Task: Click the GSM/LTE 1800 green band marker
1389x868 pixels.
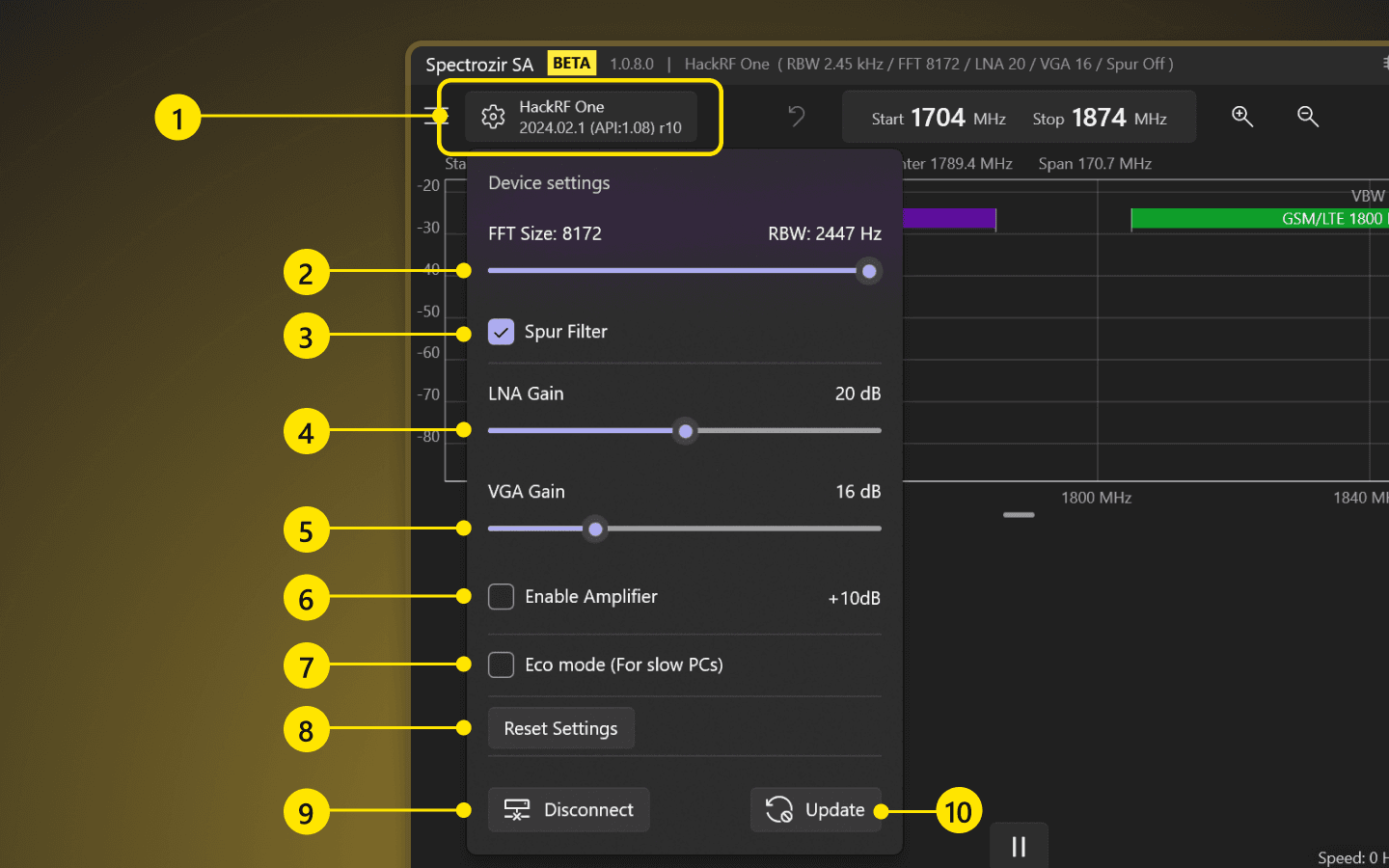Action: click(1260, 219)
